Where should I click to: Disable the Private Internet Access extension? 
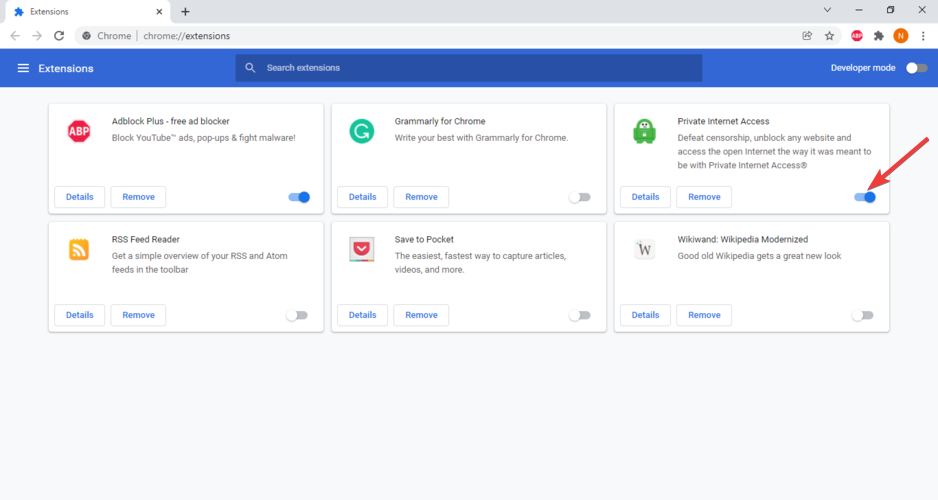point(864,197)
